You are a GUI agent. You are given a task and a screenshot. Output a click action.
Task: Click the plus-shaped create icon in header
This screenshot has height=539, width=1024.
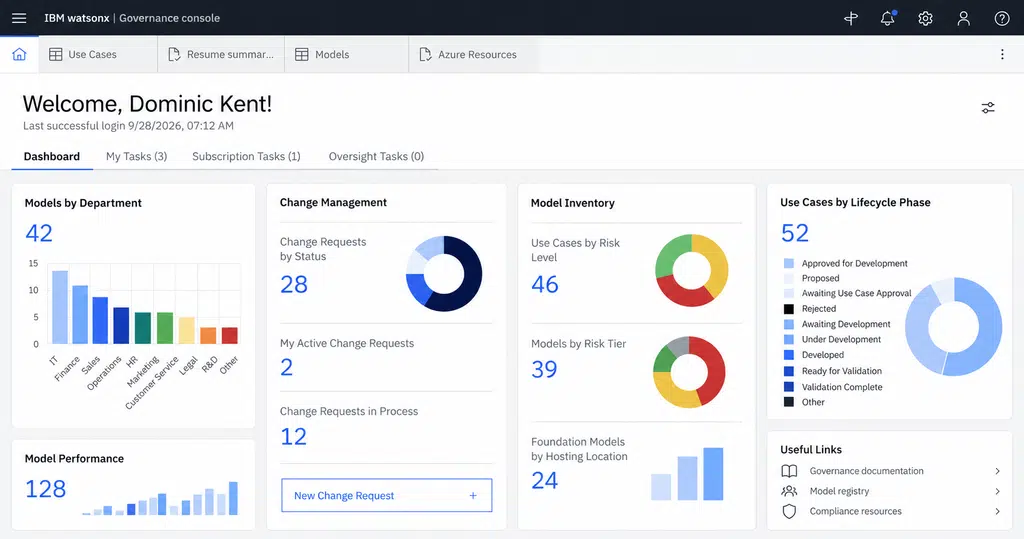(850, 18)
